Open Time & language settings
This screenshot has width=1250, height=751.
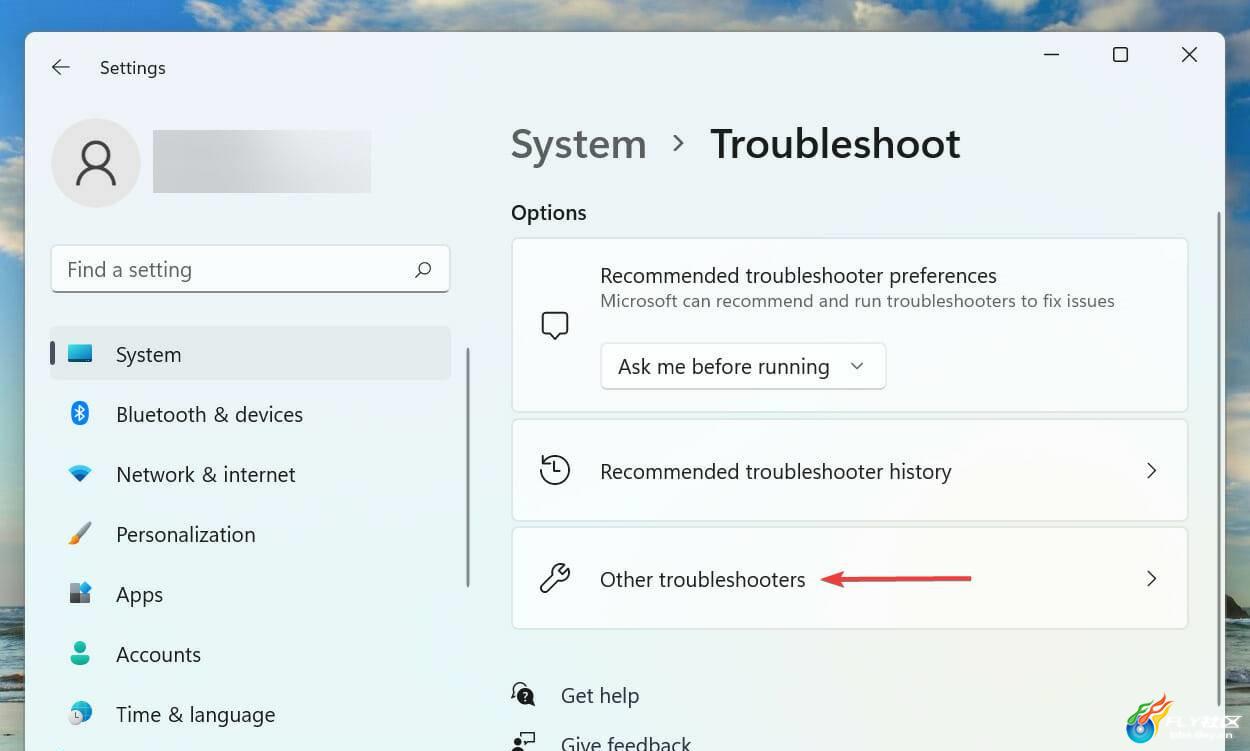click(x=250, y=714)
